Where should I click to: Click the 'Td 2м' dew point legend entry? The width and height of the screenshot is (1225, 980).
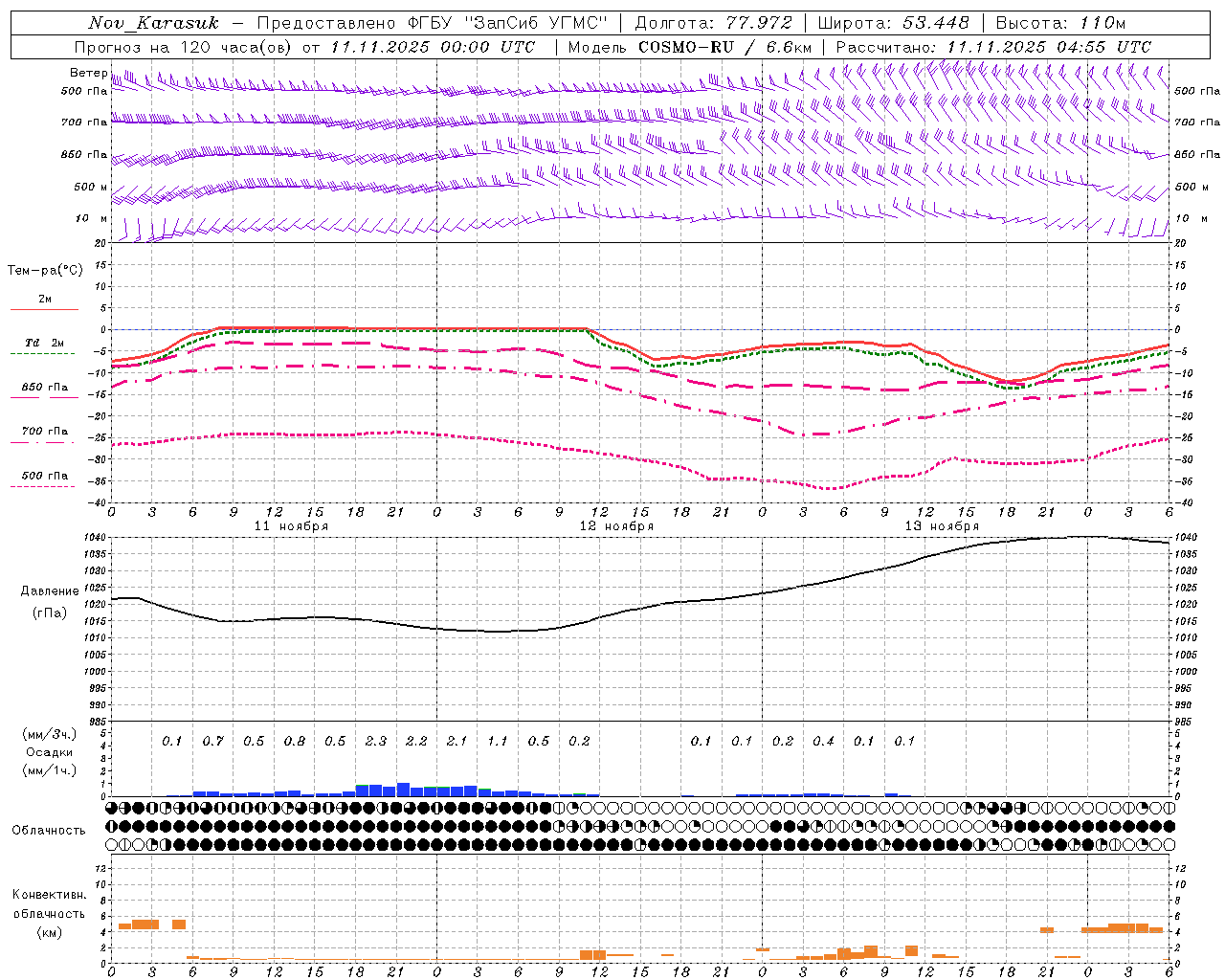pos(44,343)
